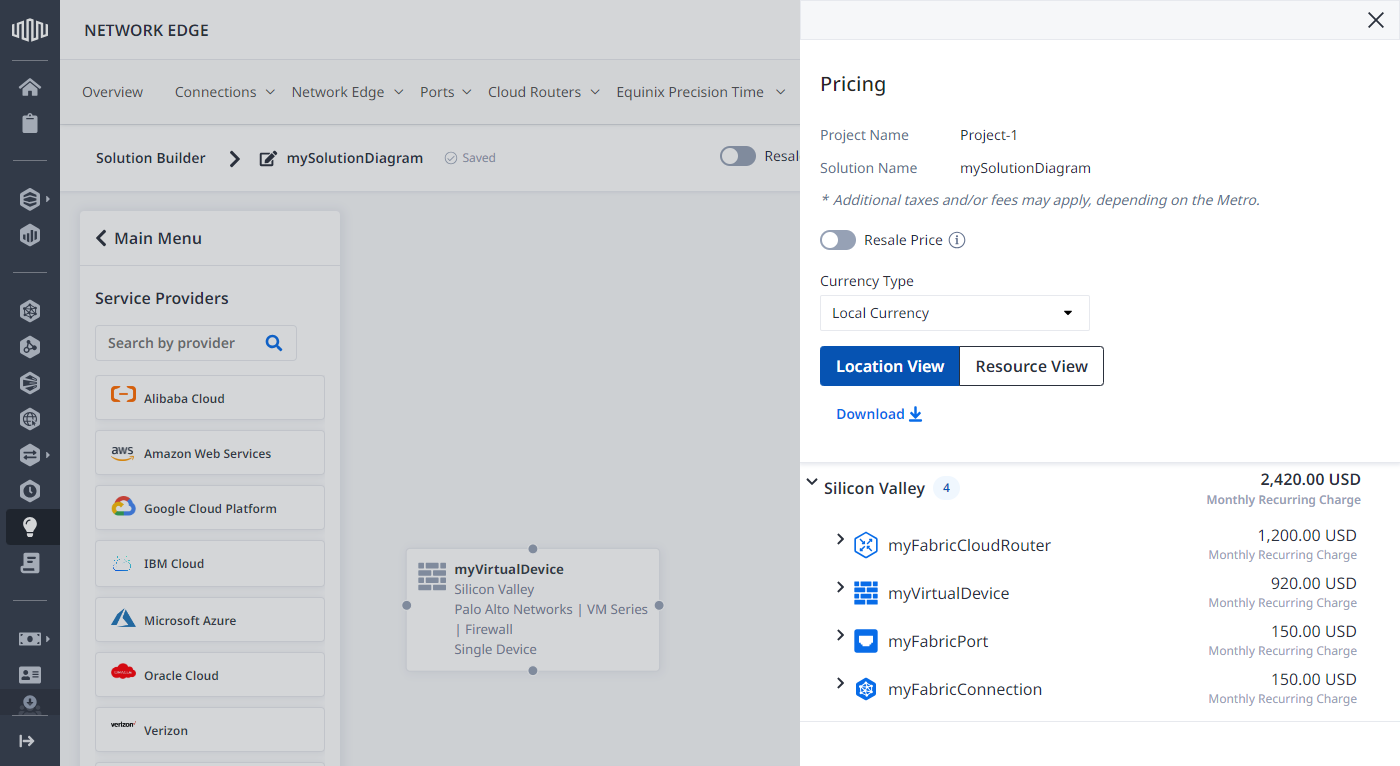The image size is (1400, 766).
Task: Download the pricing summary
Action: click(x=879, y=414)
